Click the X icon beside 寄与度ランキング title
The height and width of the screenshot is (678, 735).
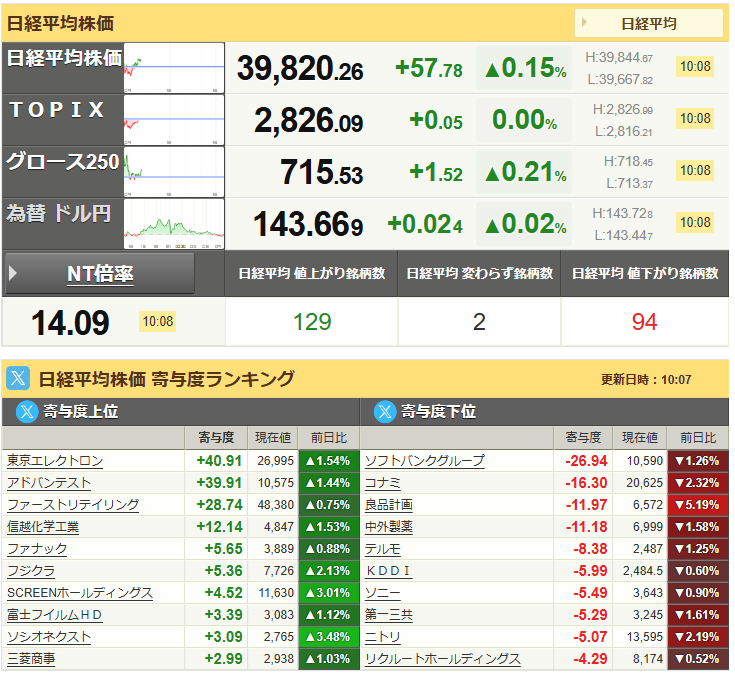click(x=18, y=378)
